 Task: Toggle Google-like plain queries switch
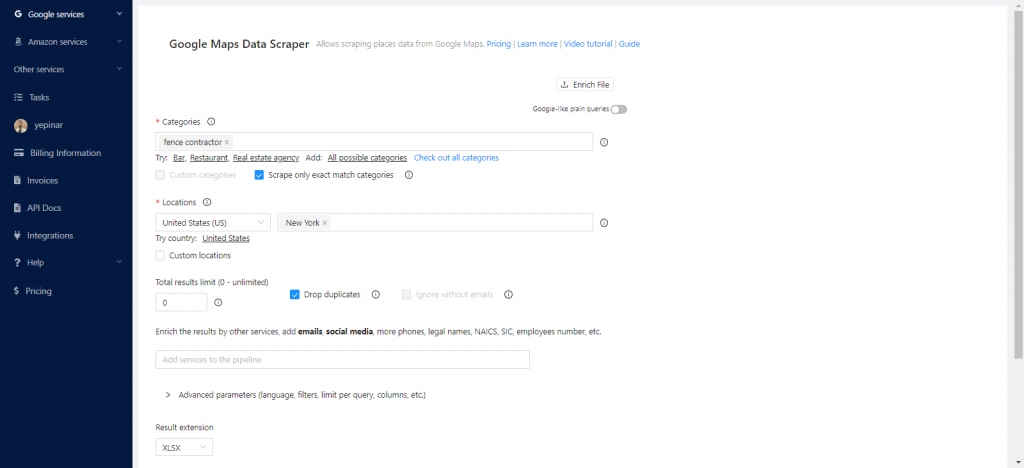(x=619, y=109)
